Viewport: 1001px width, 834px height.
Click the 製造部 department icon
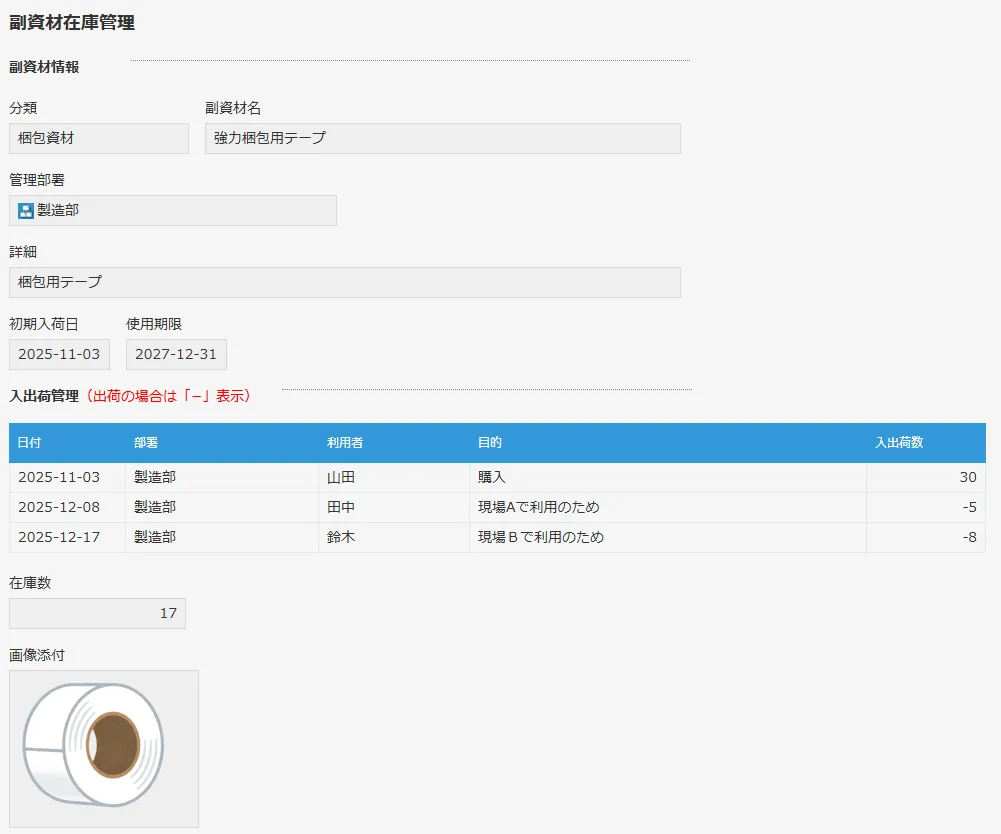(x=26, y=210)
